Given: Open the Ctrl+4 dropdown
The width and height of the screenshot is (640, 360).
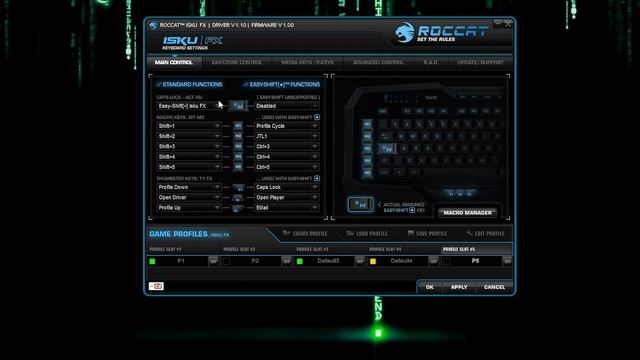Looking at the screenshot, I should pos(287,157).
